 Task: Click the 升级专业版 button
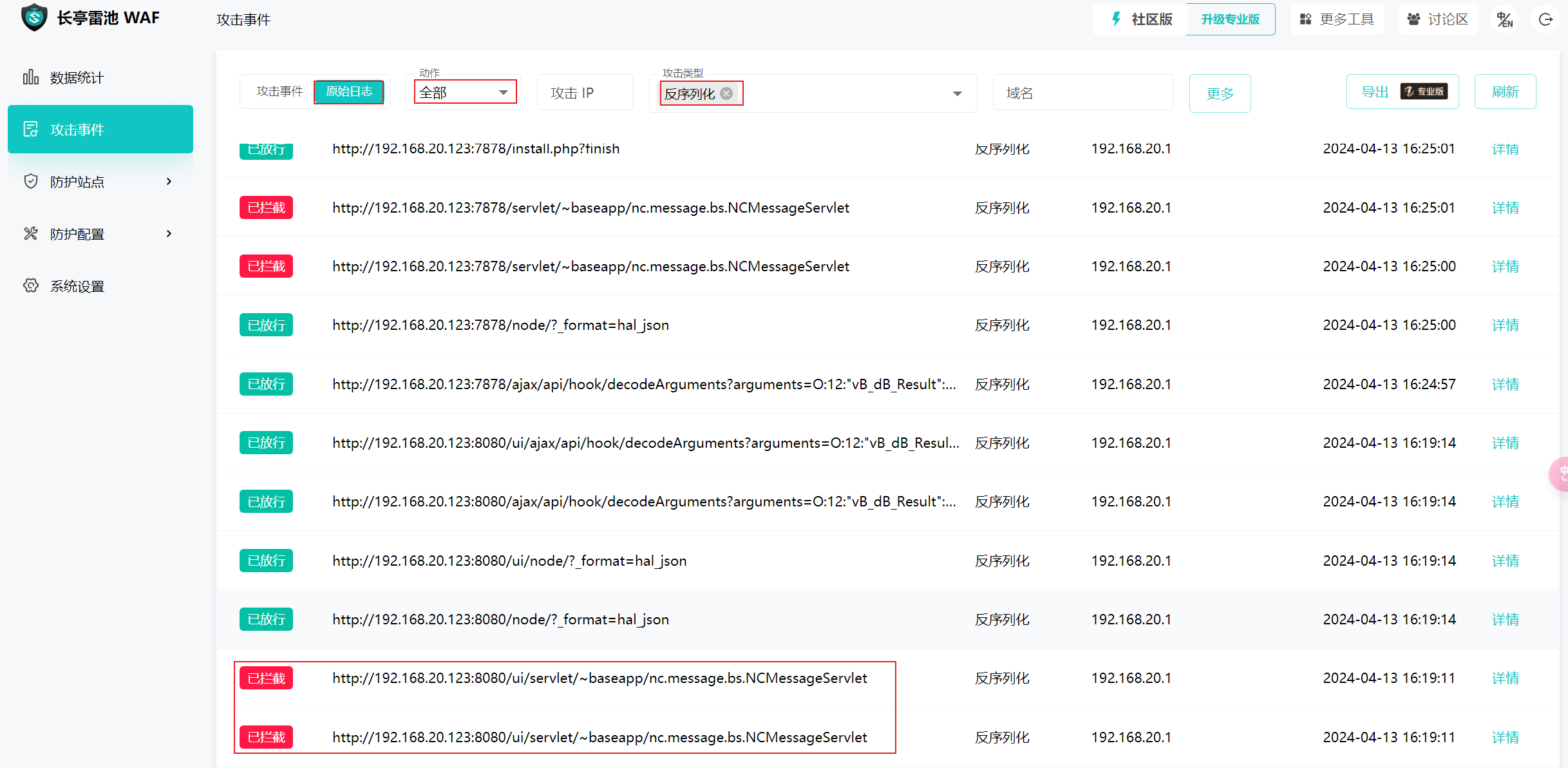pyautogui.click(x=1230, y=19)
